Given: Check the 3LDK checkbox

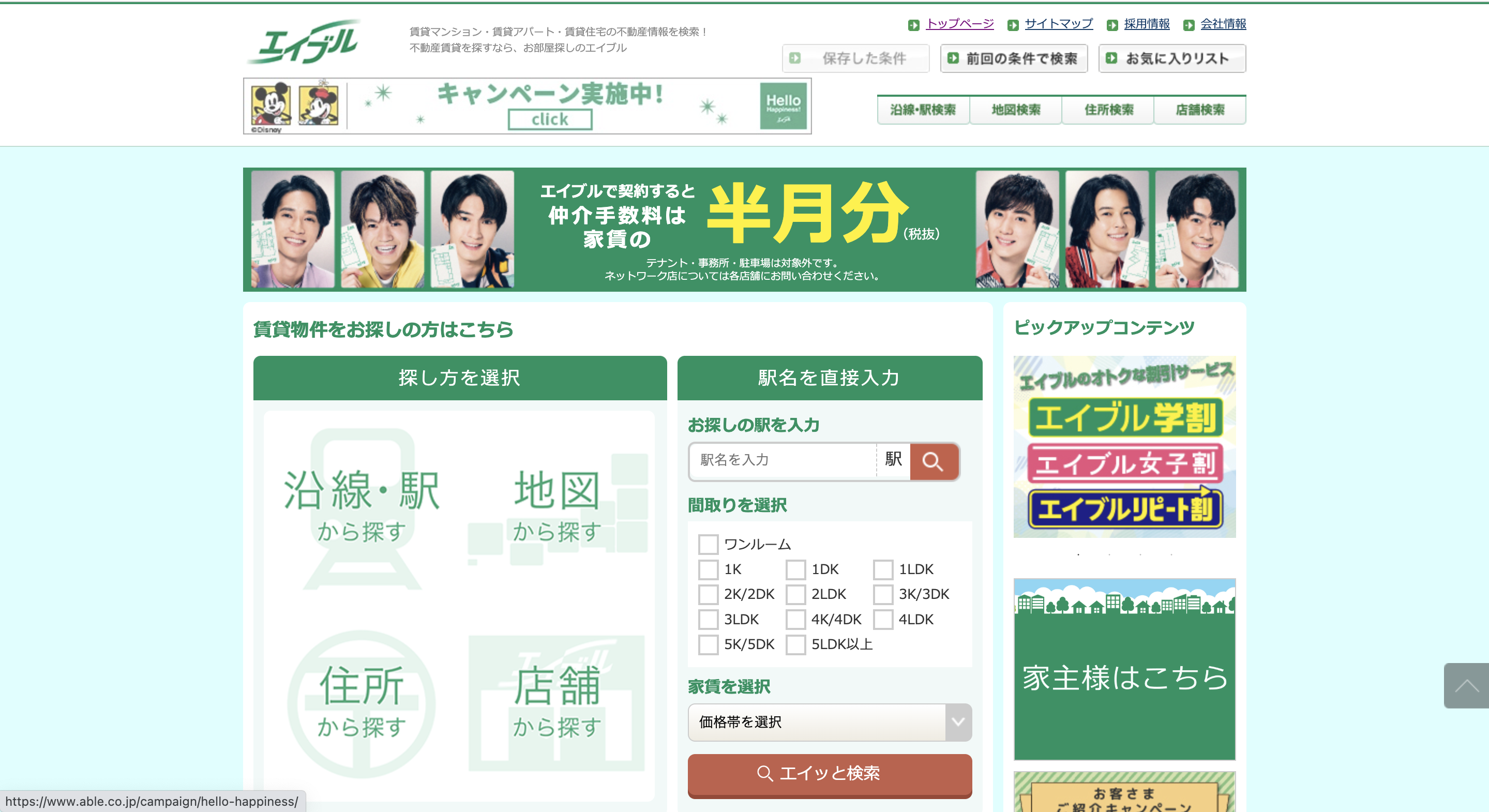Looking at the screenshot, I should (708, 620).
